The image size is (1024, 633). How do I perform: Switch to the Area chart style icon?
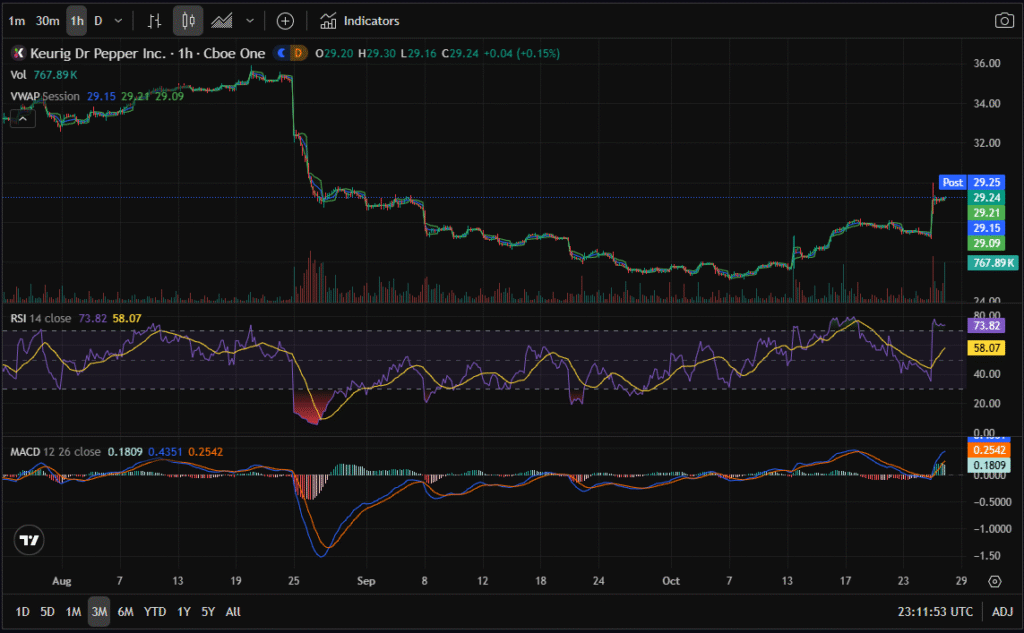click(x=222, y=20)
